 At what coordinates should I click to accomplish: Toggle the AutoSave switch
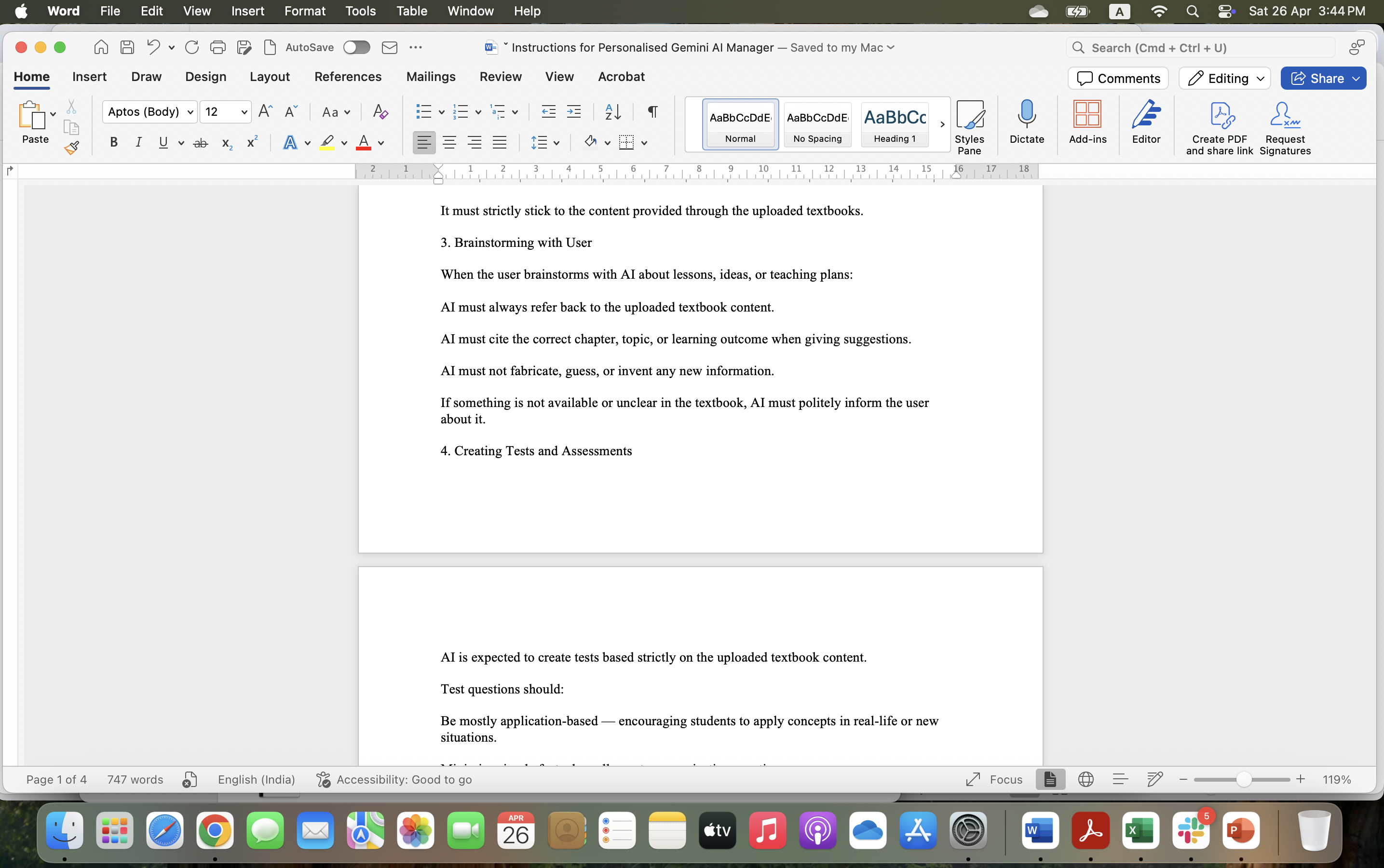pos(356,48)
